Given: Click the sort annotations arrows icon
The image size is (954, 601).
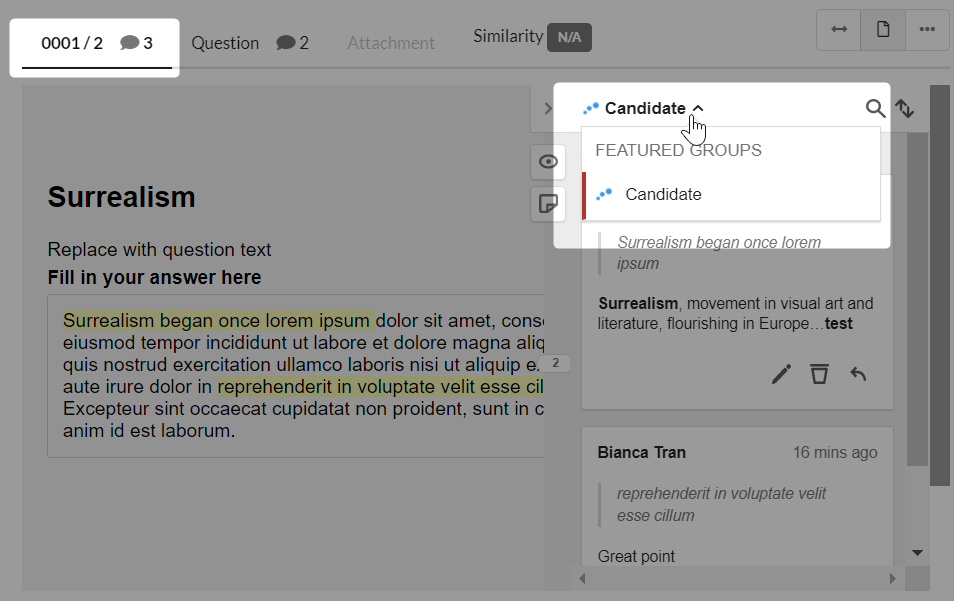Looking at the screenshot, I should [x=905, y=108].
